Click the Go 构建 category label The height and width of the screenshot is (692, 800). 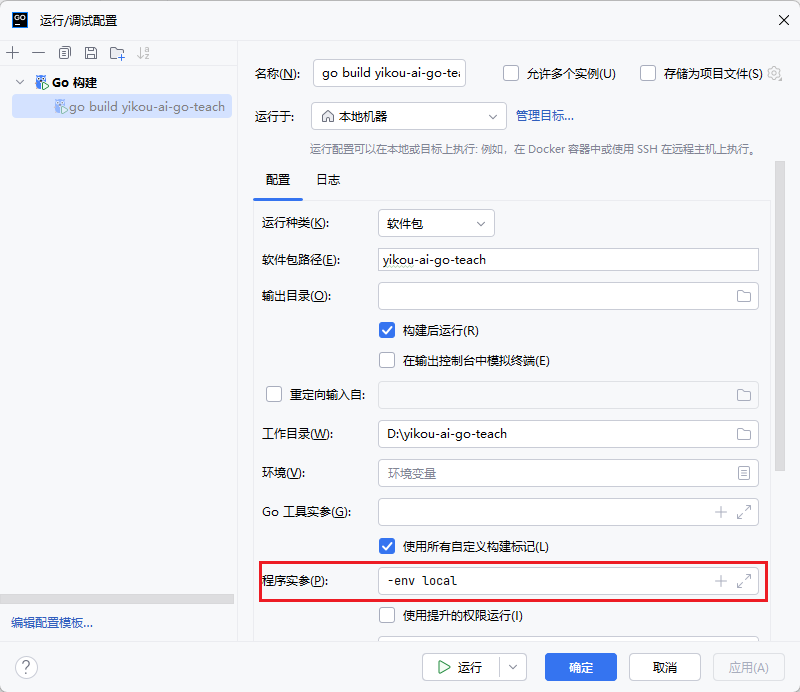pos(74,83)
